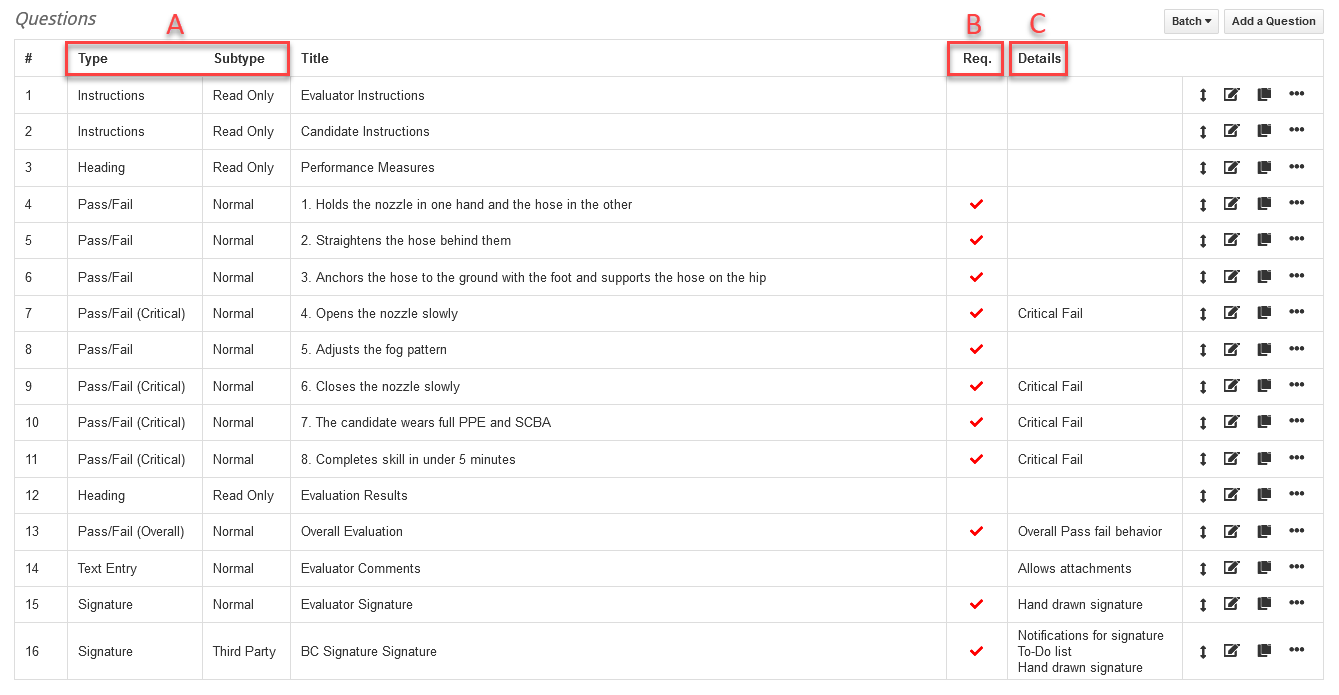Edit the Candidate Instructions question
This screenshot has width=1339, height=695.
[1231, 130]
